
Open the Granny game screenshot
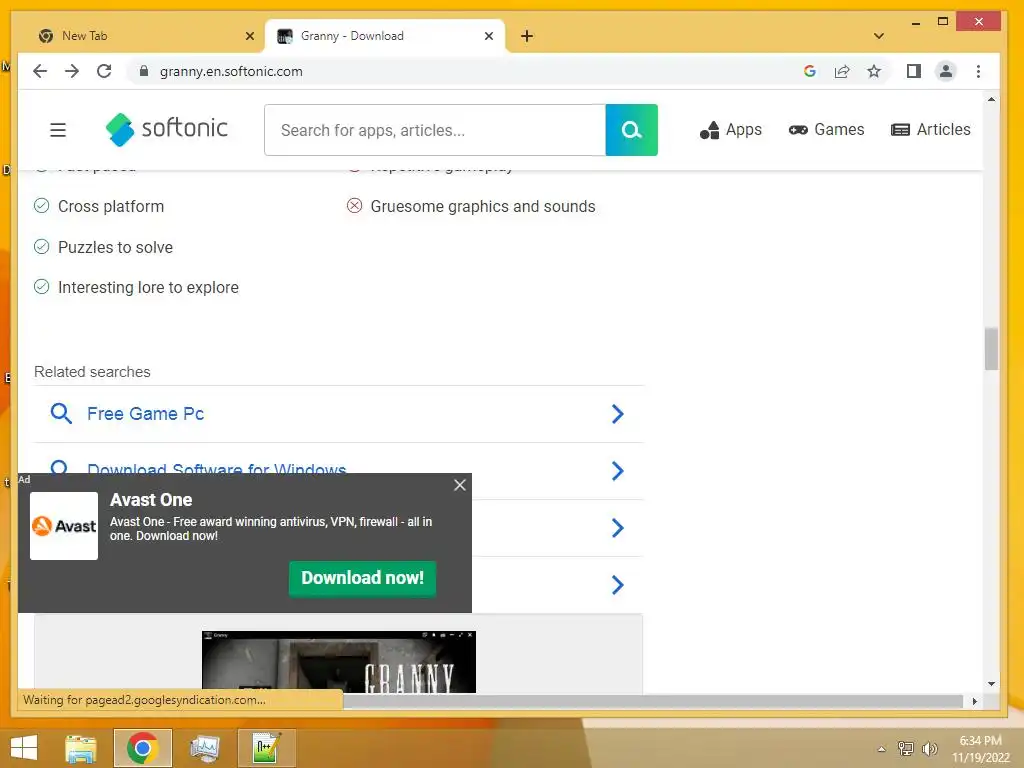click(339, 662)
